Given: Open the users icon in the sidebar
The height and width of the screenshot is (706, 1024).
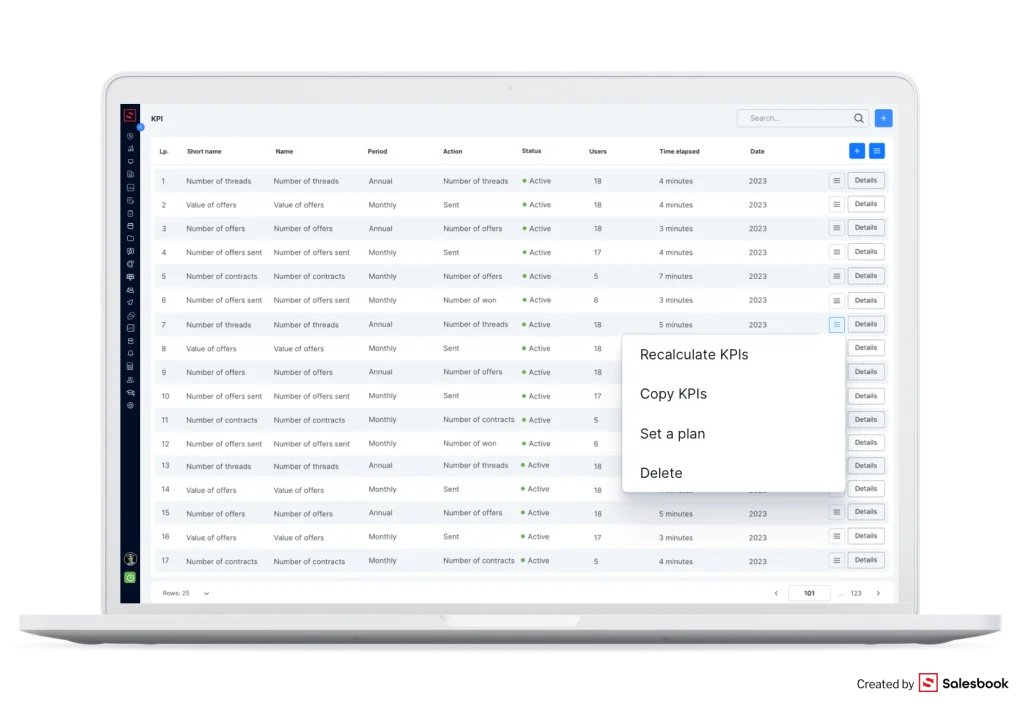Looking at the screenshot, I should point(131,379).
